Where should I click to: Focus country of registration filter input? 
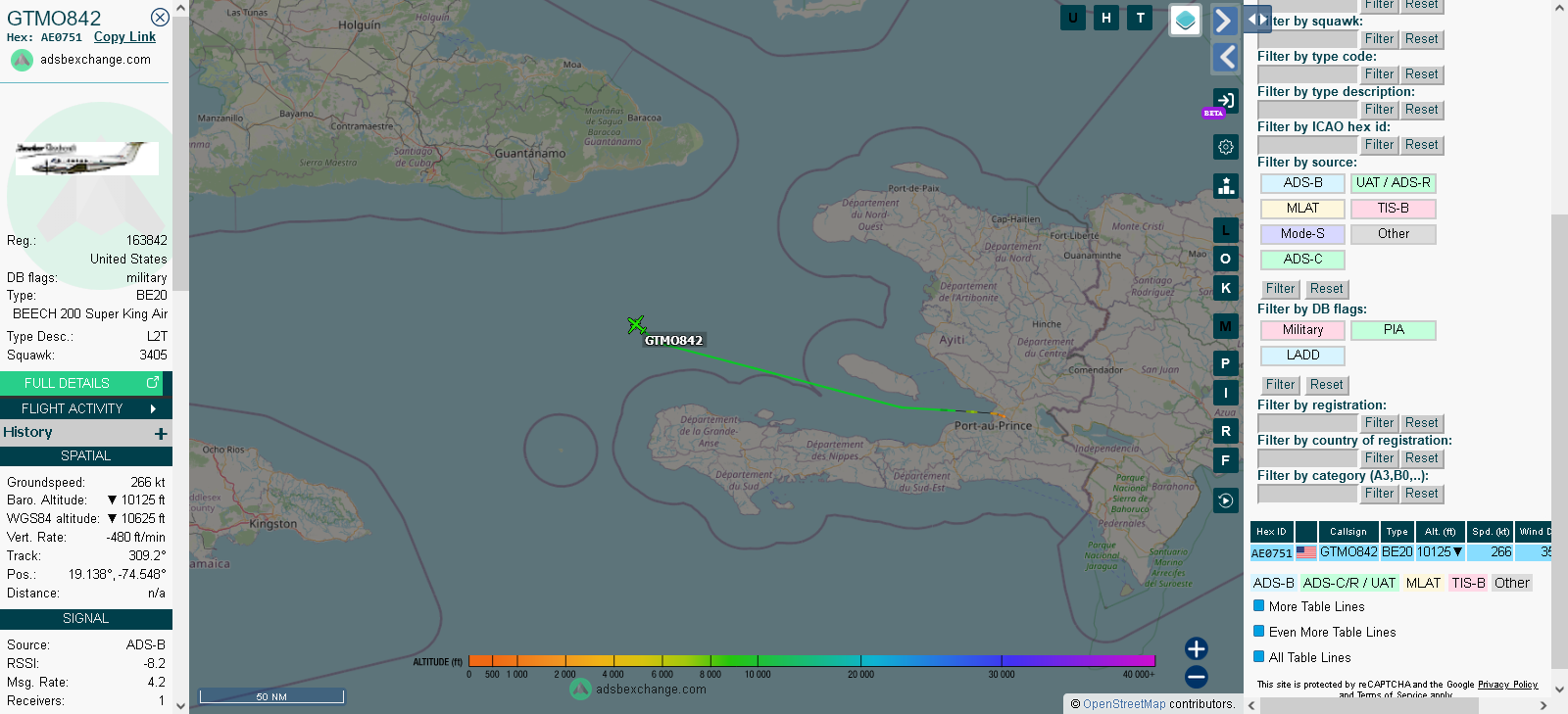tap(1307, 458)
